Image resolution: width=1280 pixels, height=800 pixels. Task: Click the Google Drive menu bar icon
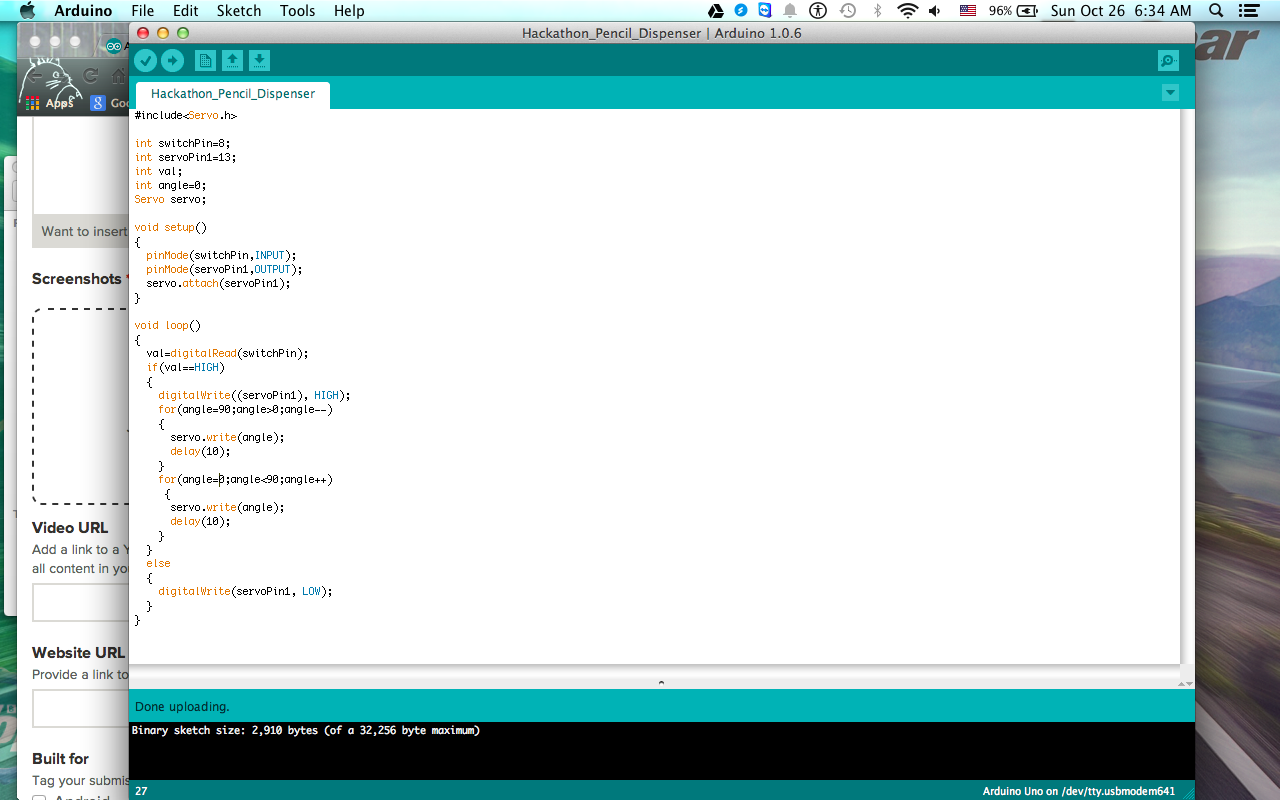pos(716,11)
